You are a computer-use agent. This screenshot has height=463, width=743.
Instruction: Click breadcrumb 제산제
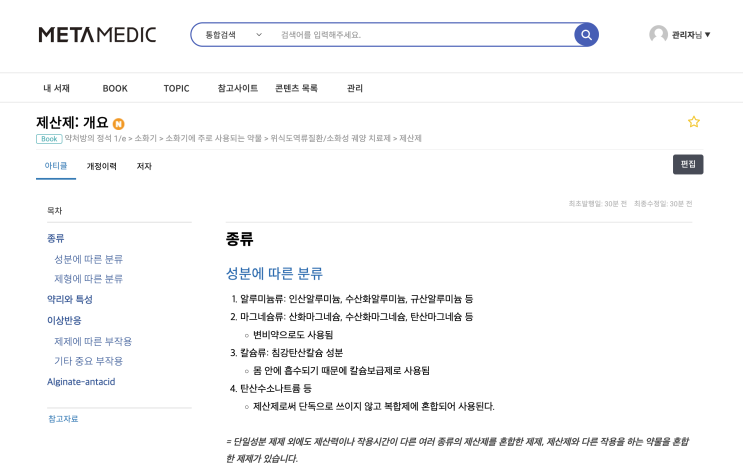tap(410, 138)
